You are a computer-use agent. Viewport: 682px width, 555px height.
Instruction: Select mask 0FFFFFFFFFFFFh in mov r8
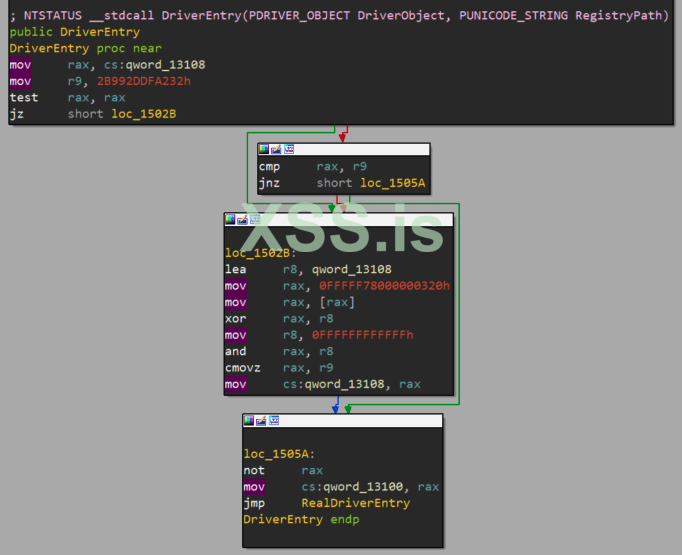pyautogui.click(x=363, y=335)
